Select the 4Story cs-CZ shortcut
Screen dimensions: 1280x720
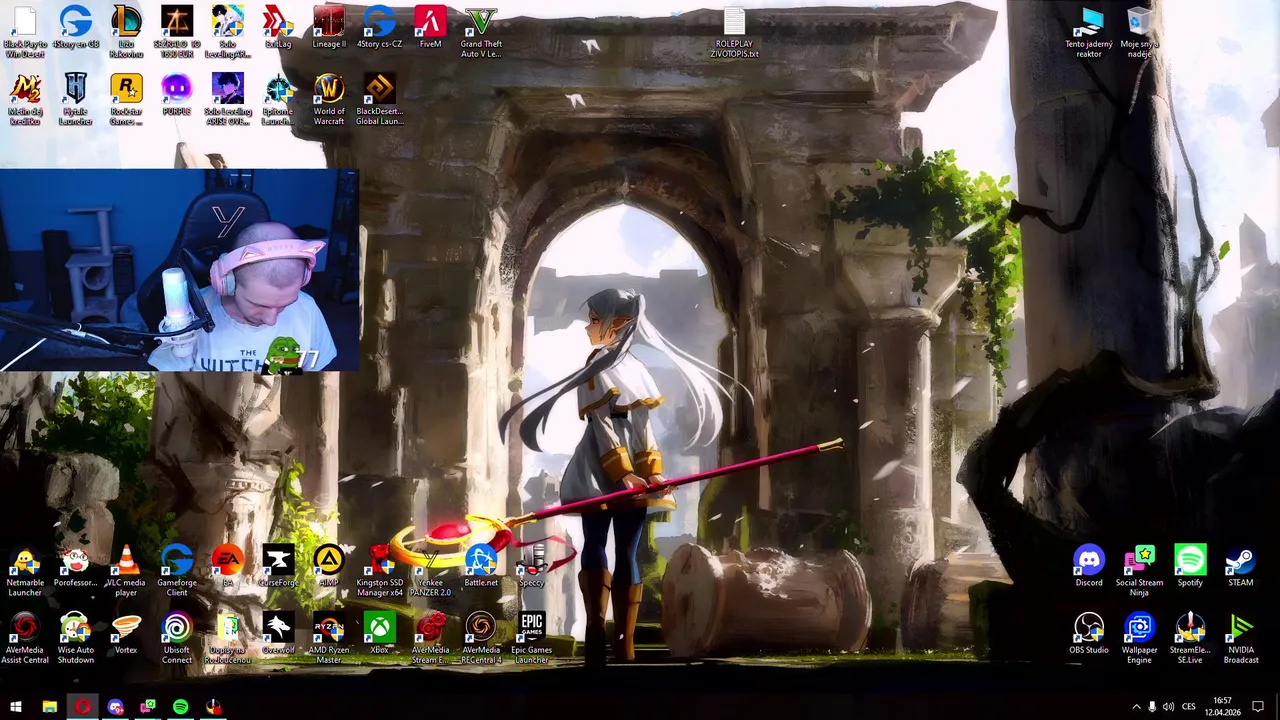coord(379,28)
